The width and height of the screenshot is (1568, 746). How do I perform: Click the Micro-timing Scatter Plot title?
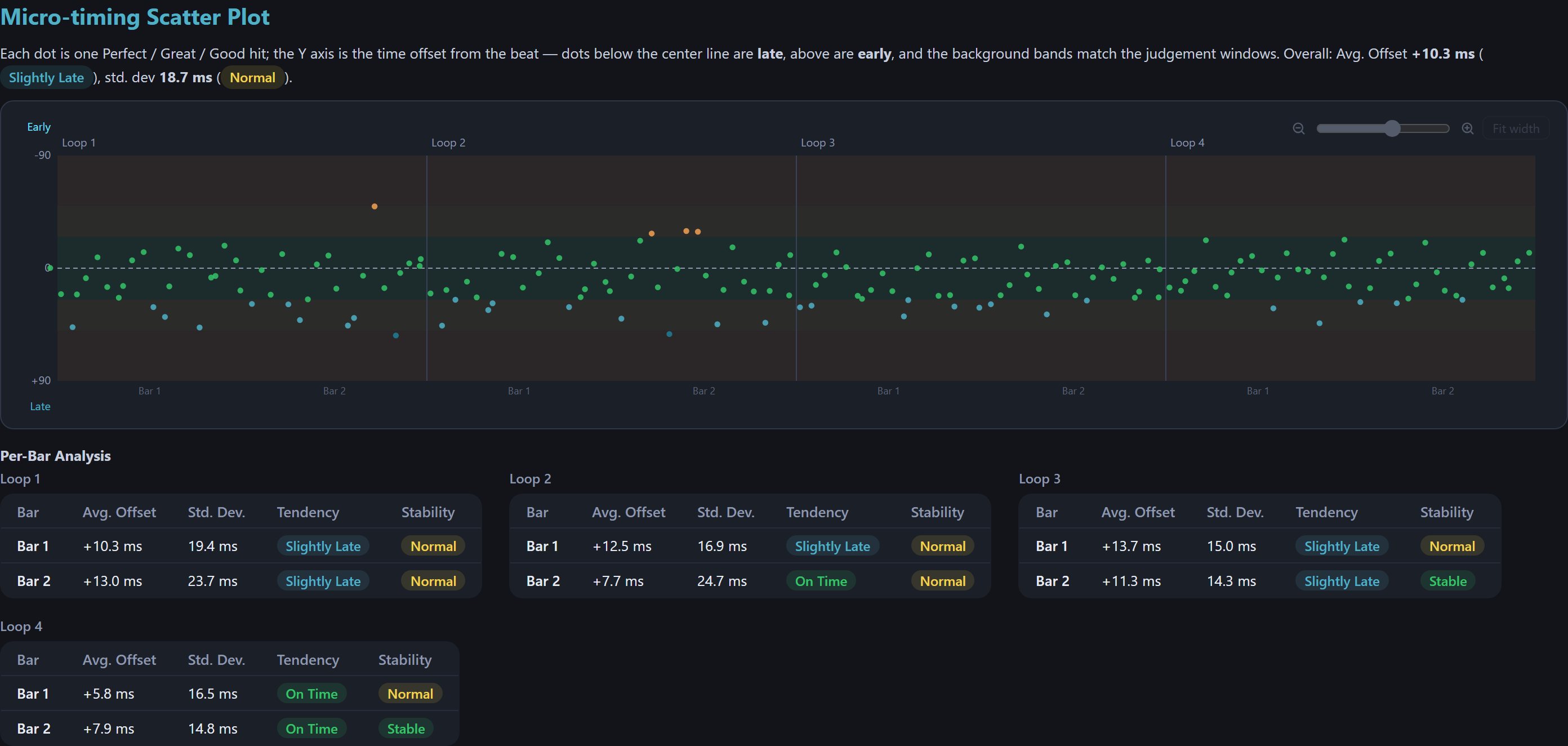135,17
